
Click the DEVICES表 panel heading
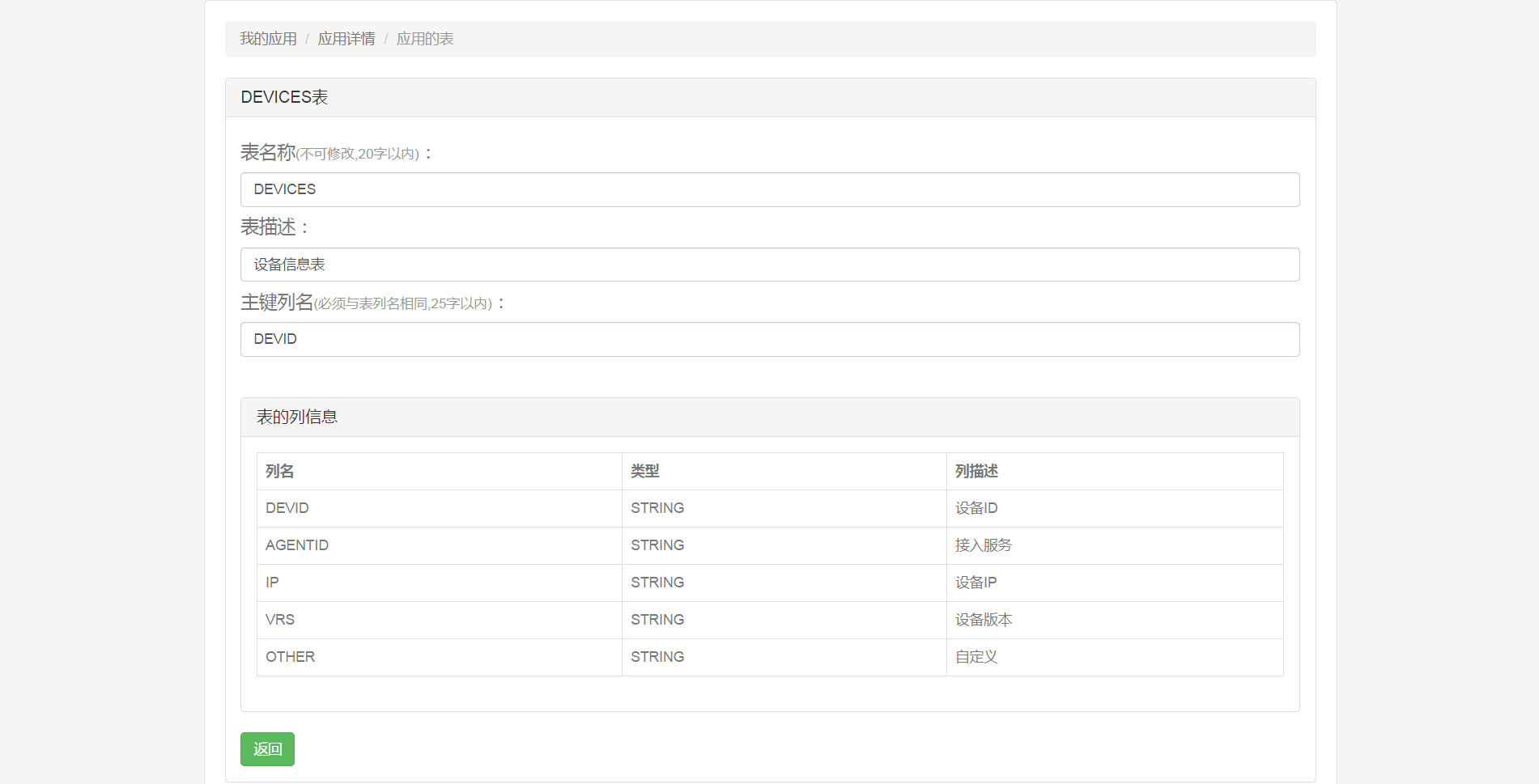284,97
